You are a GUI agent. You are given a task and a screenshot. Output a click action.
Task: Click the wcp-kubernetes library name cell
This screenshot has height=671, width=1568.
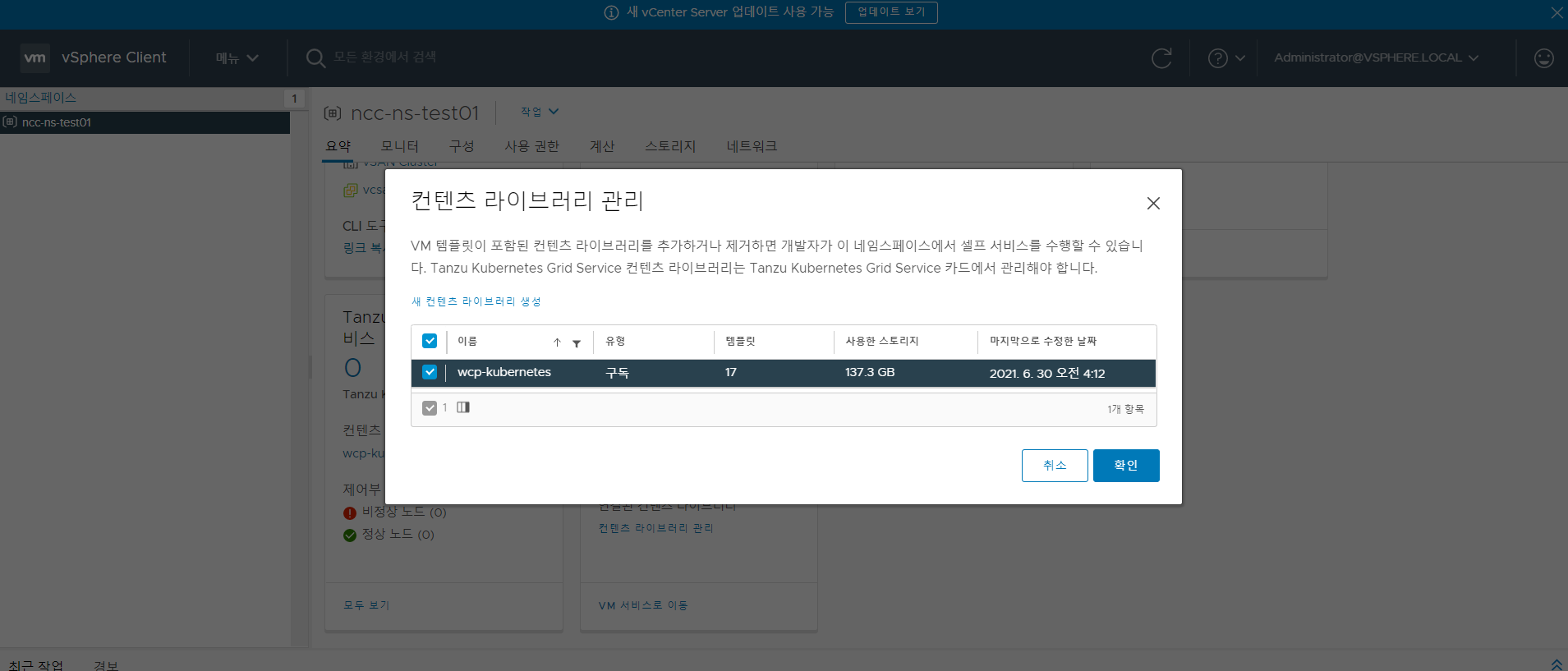[x=504, y=372]
